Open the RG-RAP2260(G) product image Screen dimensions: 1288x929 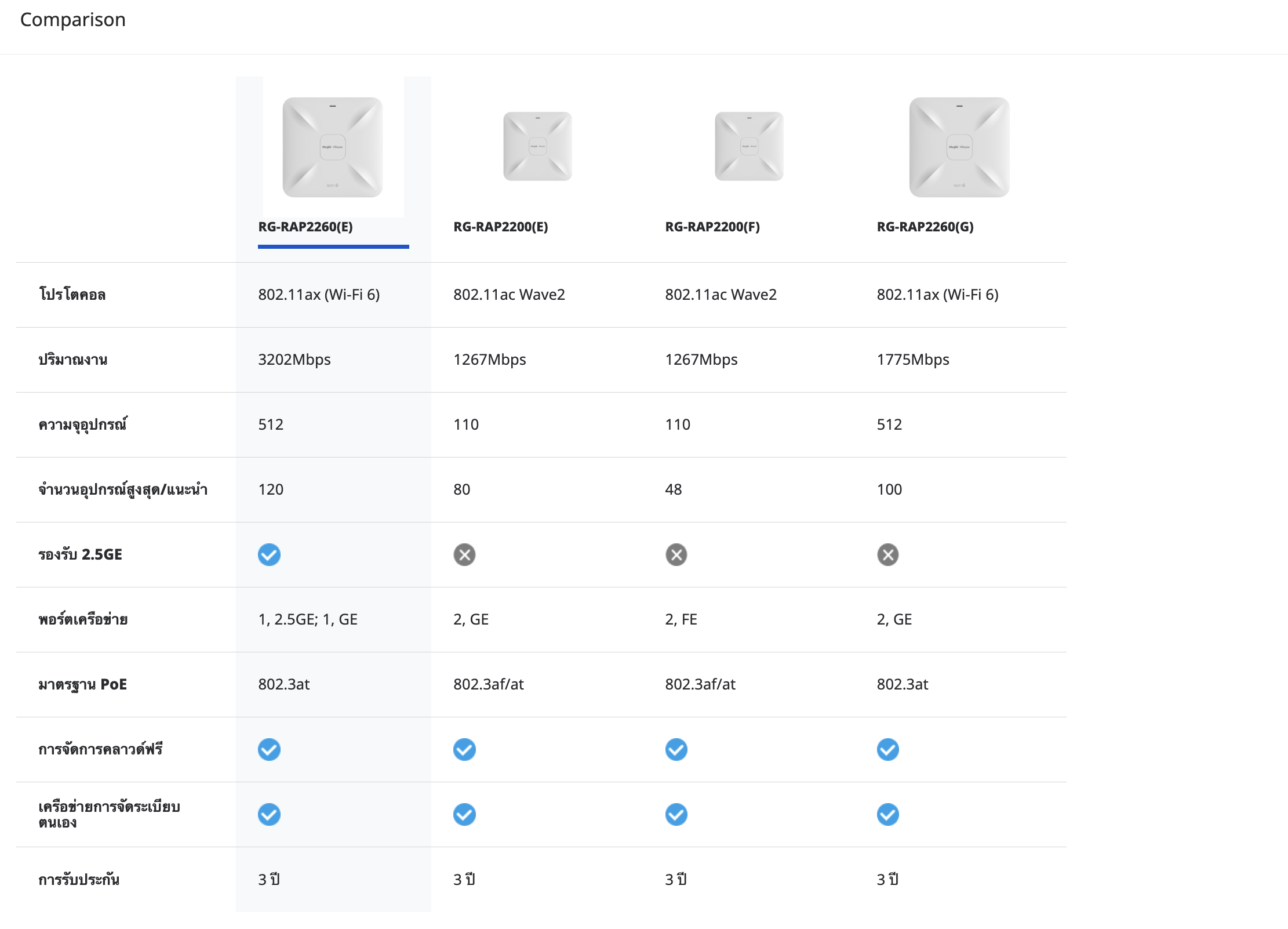pyautogui.click(x=959, y=147)
